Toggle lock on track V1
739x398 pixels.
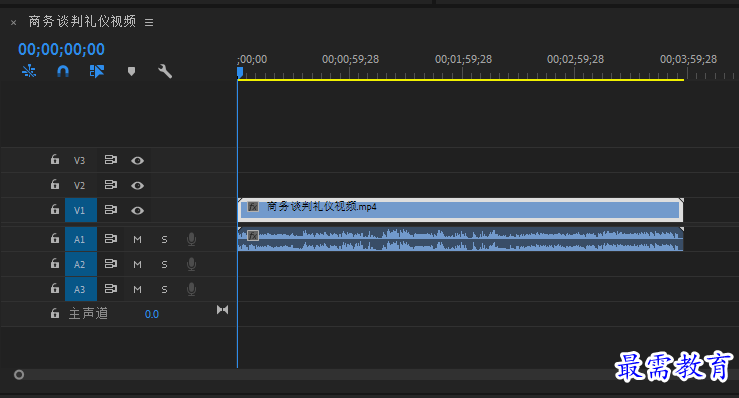click(55, 210)
